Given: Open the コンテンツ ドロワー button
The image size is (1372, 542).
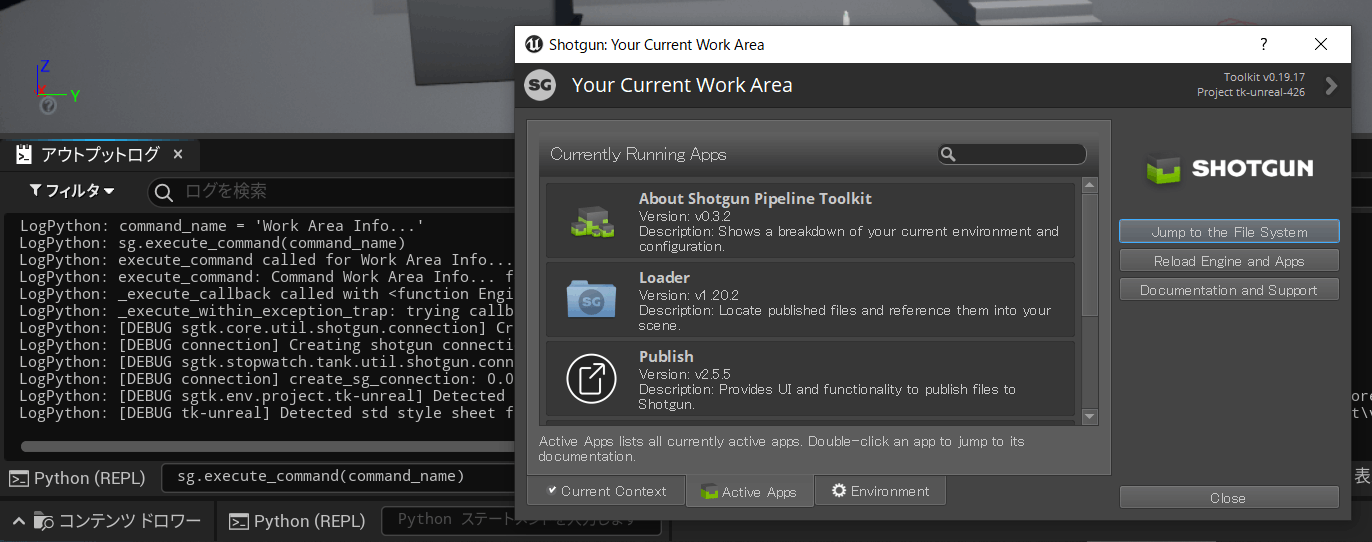Looking at the screenshot, I should point(116,521).
